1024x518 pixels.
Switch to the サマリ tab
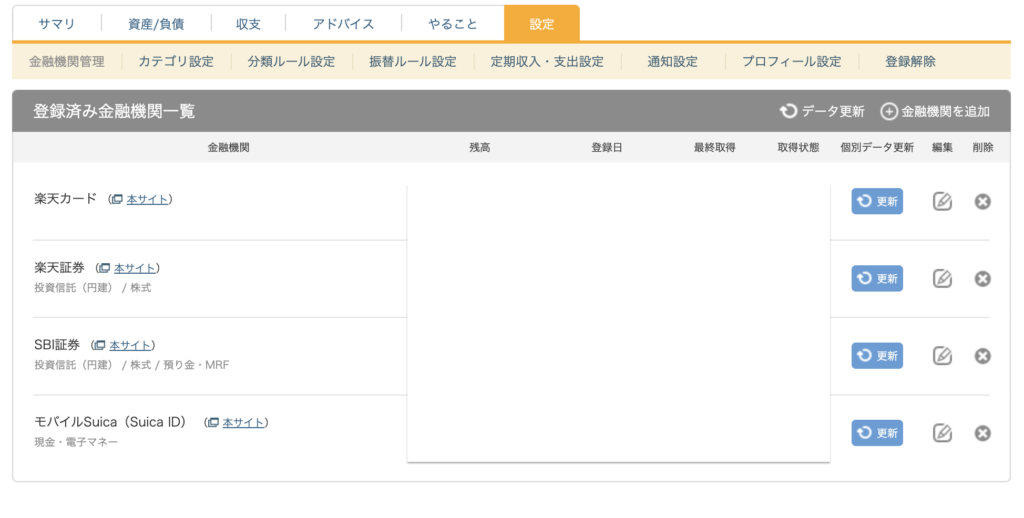point(57,24)
